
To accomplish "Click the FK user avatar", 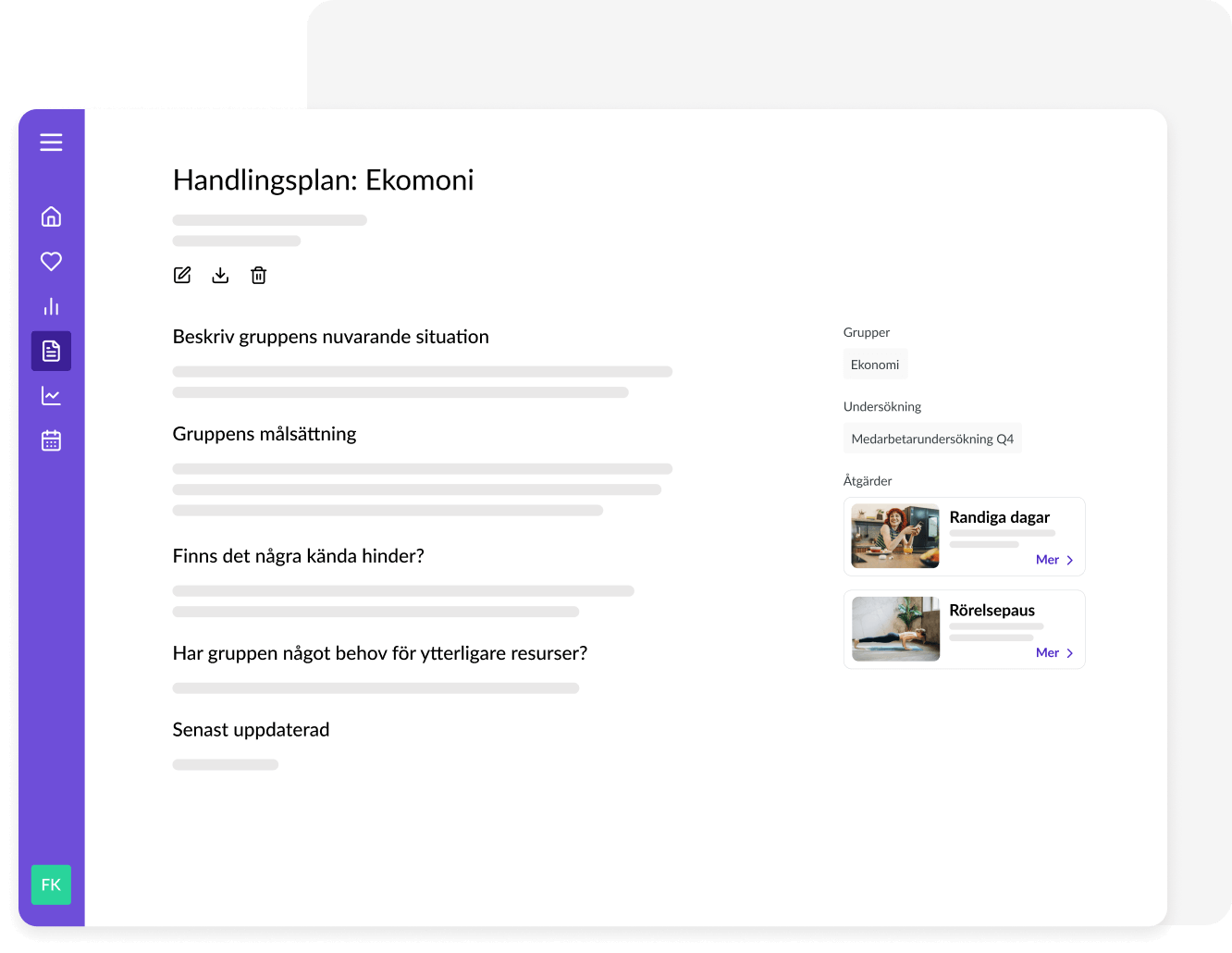I will click(51, 885).
